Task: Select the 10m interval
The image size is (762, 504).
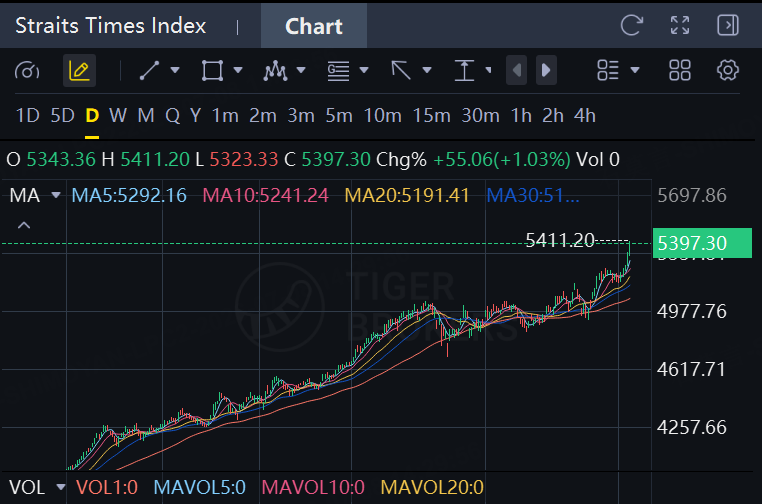Action: (382, 116)
